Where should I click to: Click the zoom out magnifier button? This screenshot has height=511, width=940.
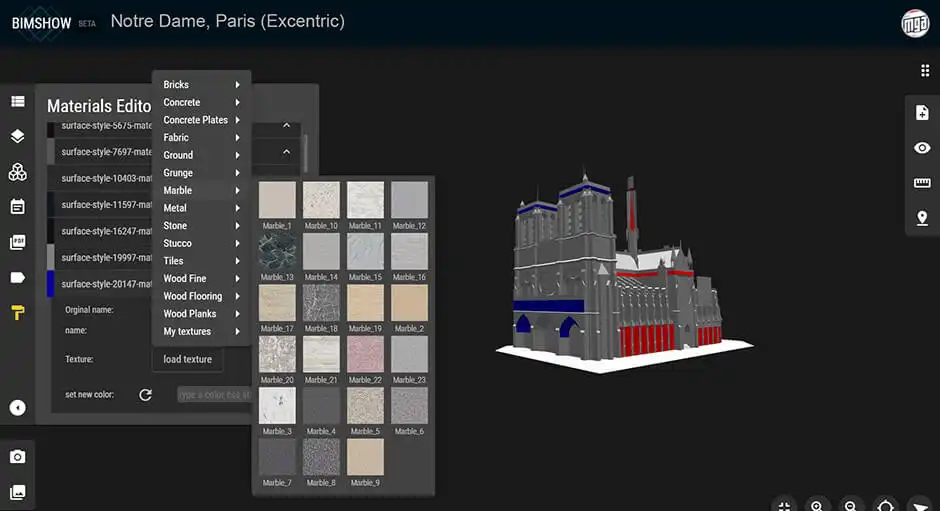click(851, 506)
